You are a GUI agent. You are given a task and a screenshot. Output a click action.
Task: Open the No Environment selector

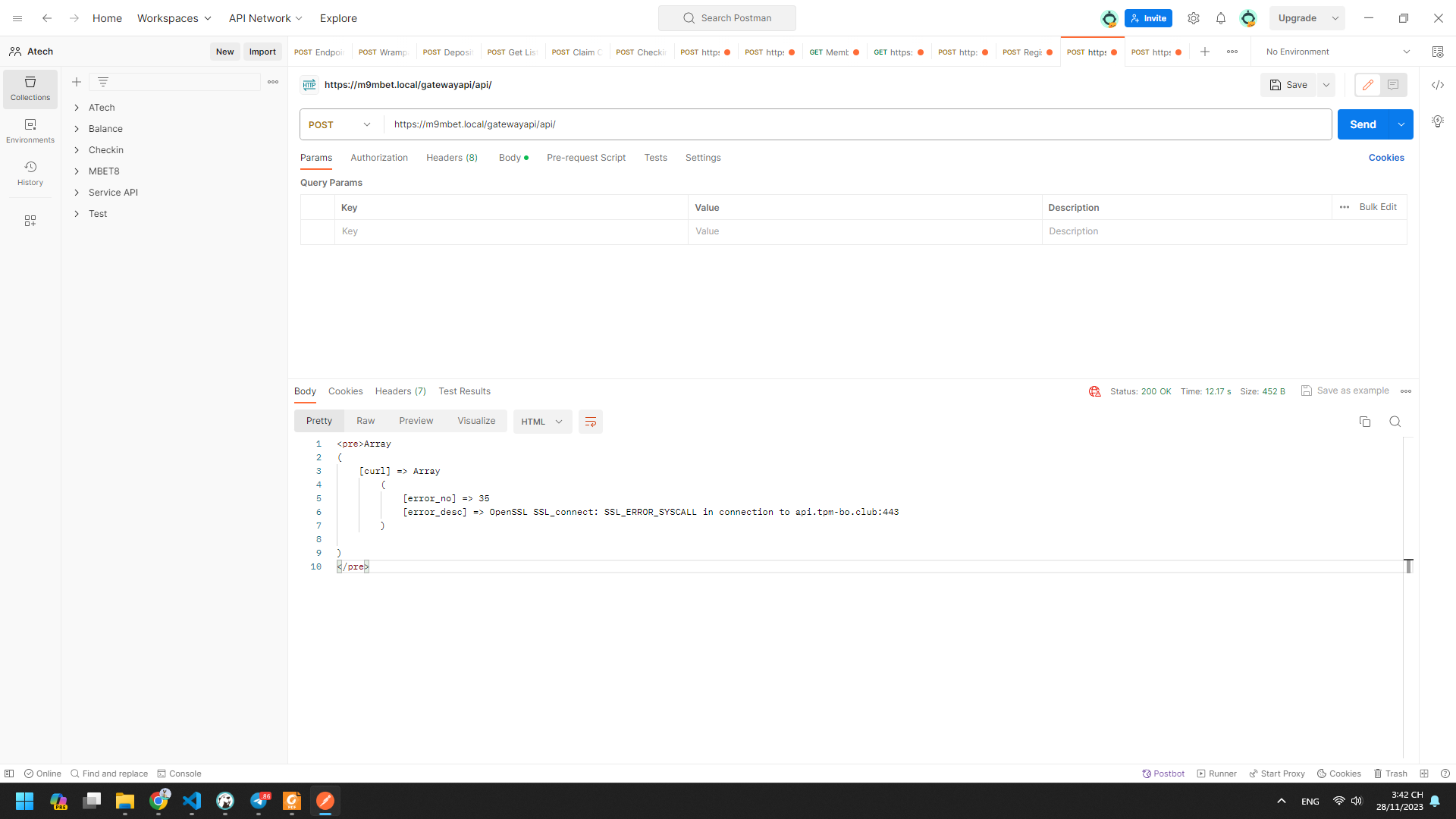(1338, 52)
